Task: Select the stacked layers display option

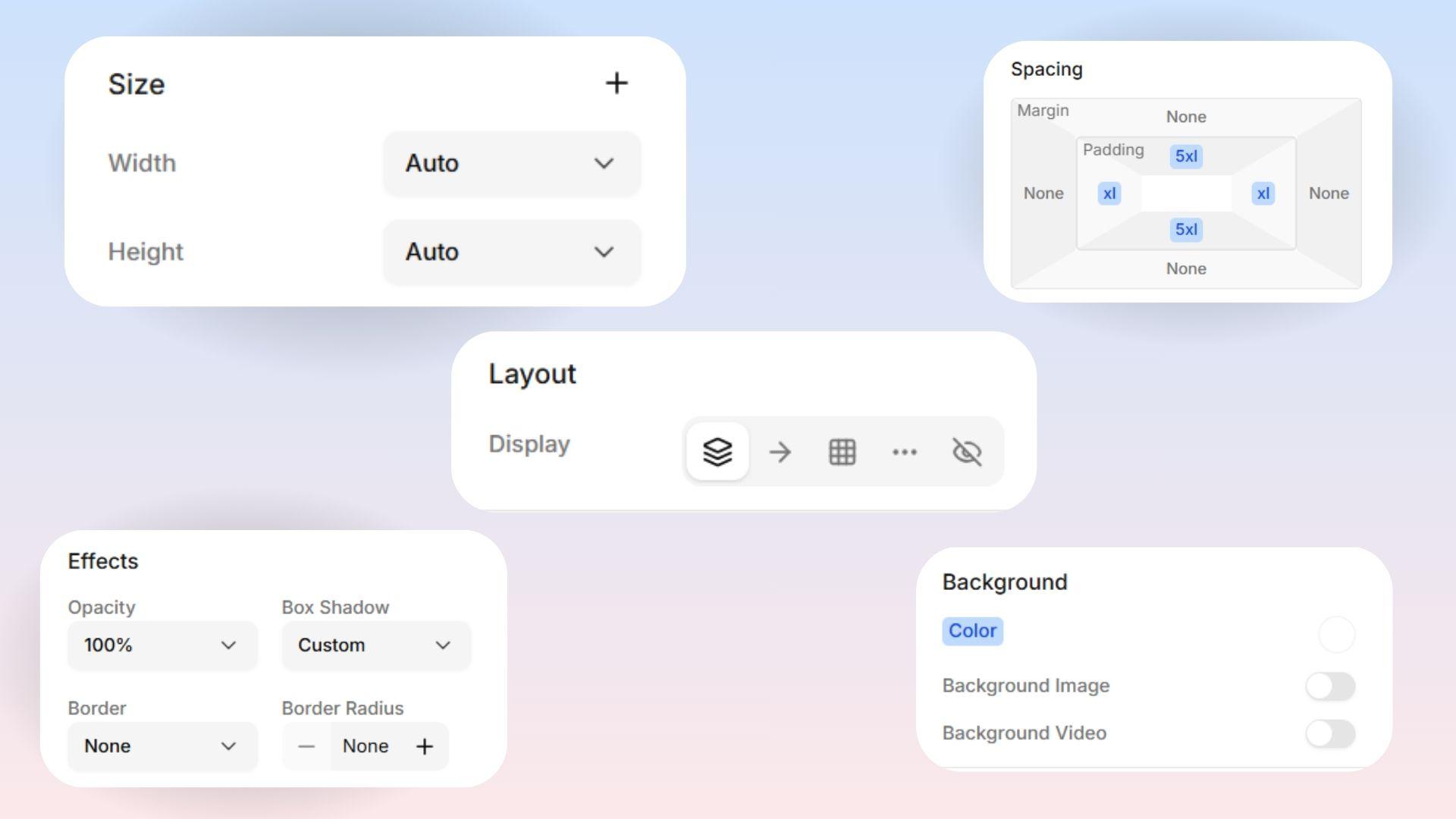Action: tap(717, 452)
